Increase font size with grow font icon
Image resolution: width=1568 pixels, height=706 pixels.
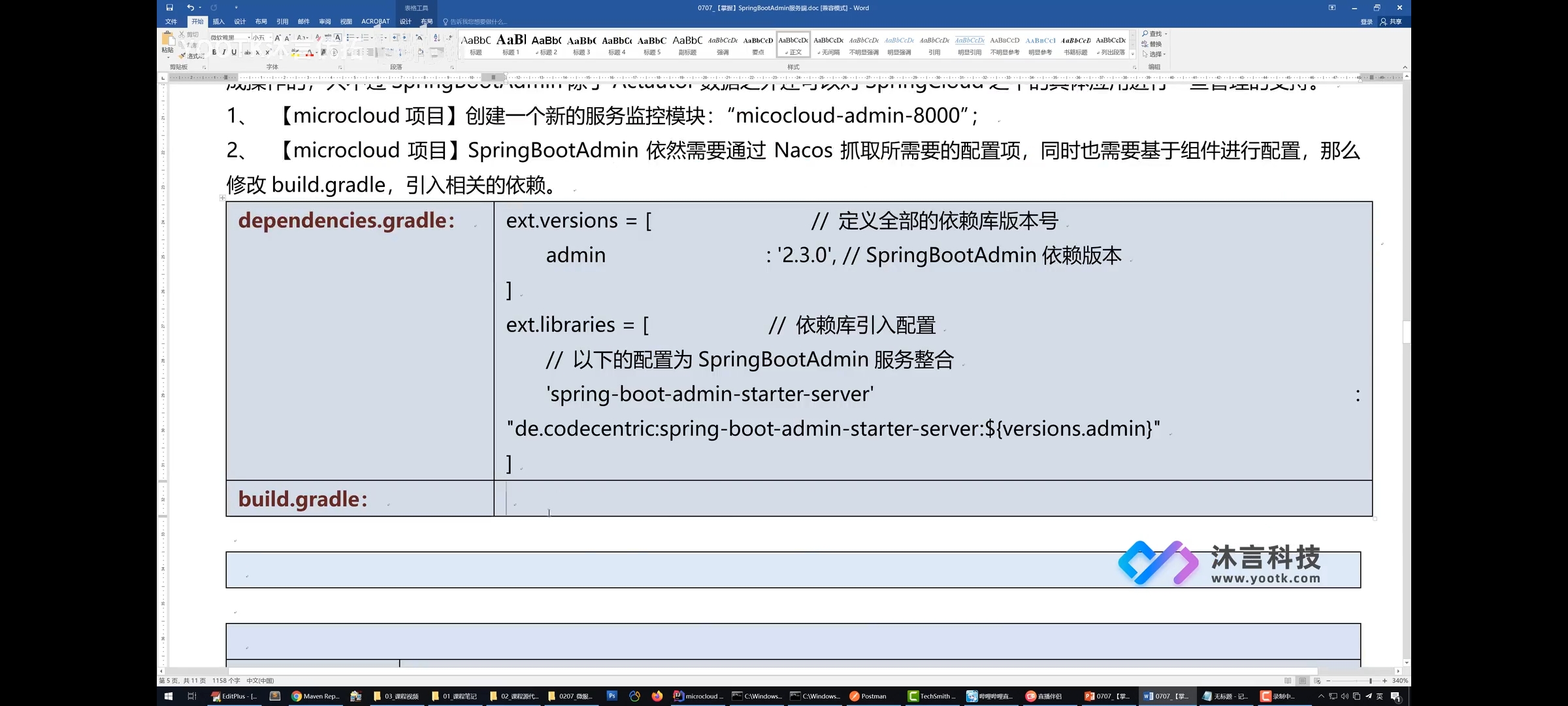[x=277, y=38]
